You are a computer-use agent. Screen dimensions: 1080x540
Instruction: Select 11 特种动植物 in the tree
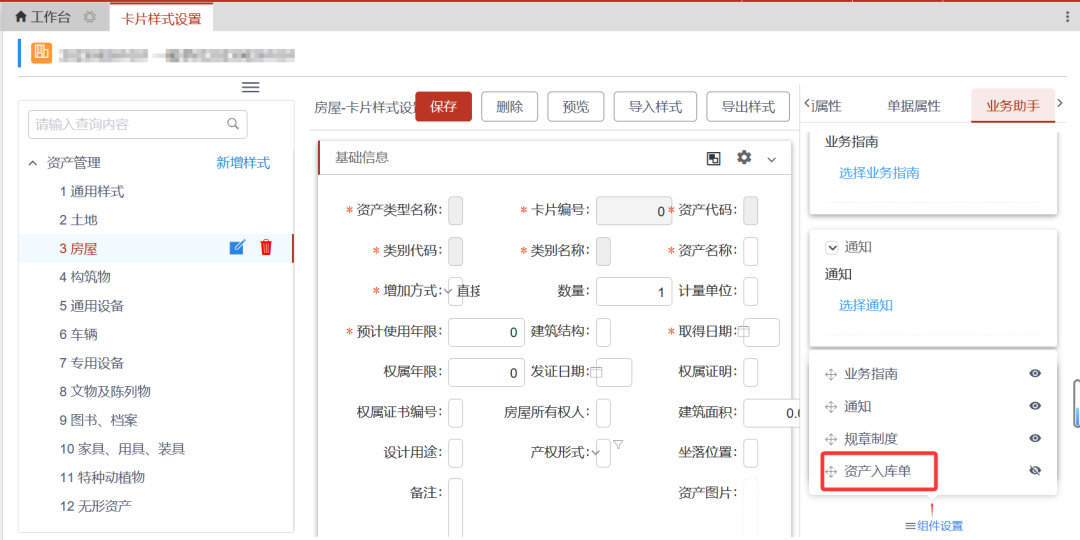pos(102,477)
